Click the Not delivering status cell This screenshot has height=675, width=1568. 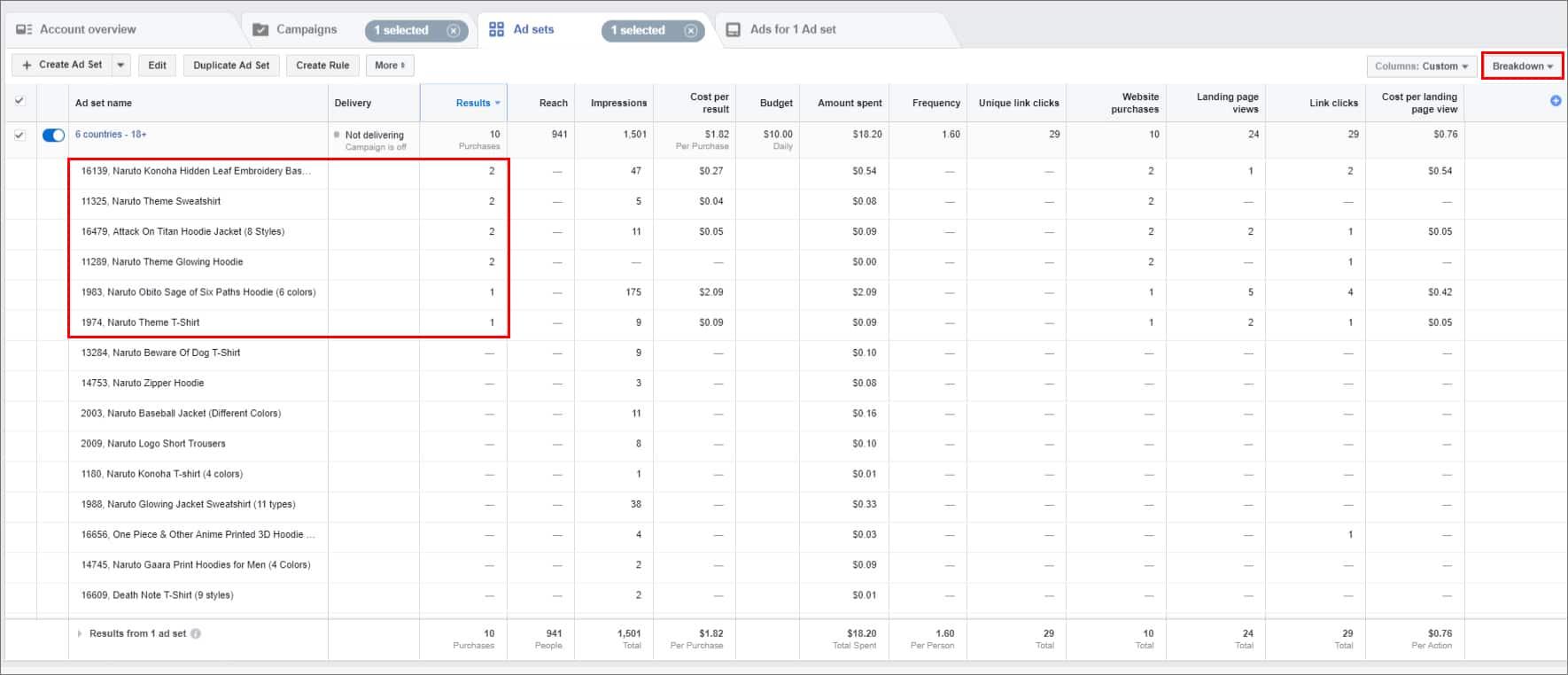coord(374,140)
